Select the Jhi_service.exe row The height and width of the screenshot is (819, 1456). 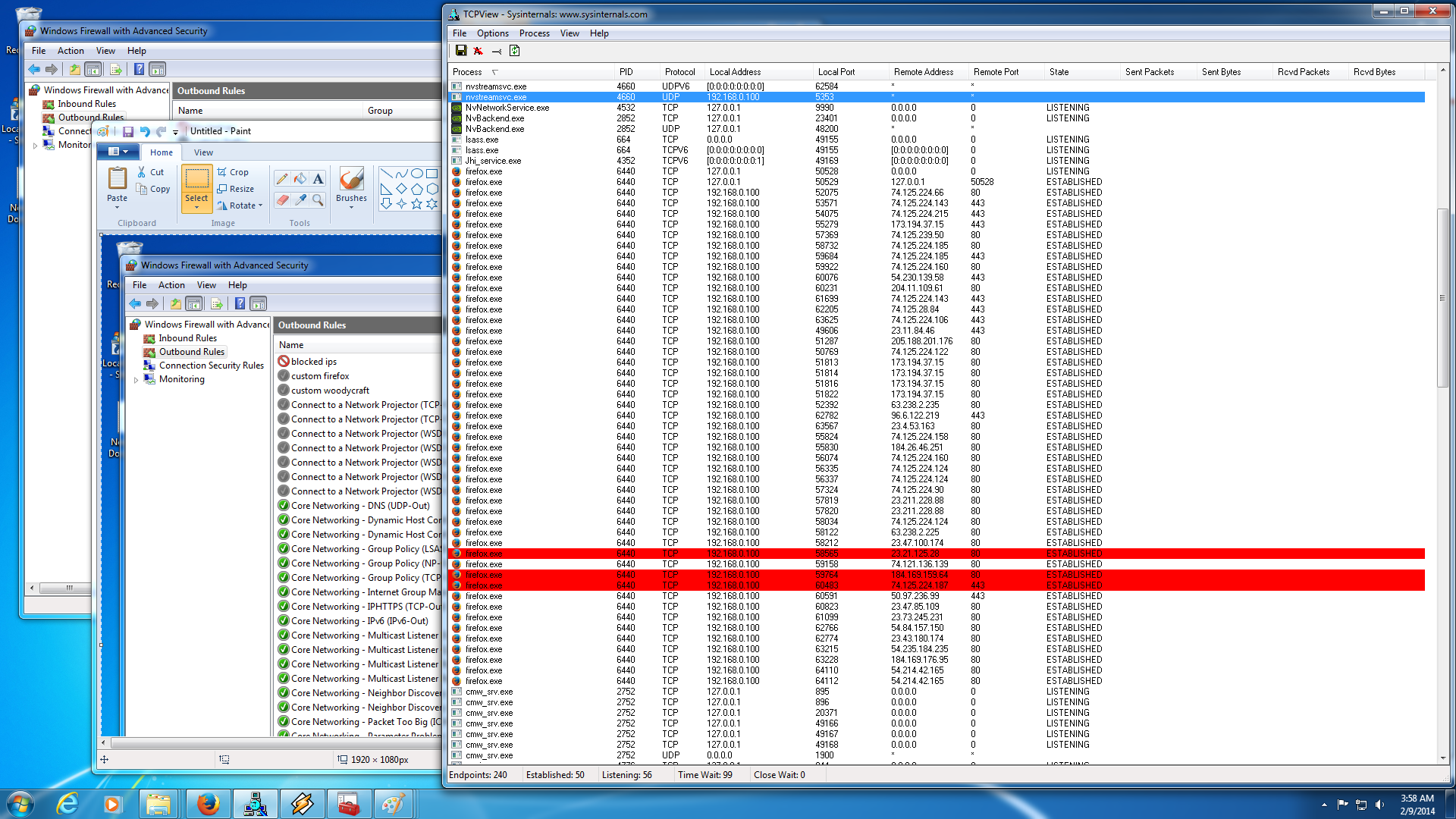tap(937, 161)
